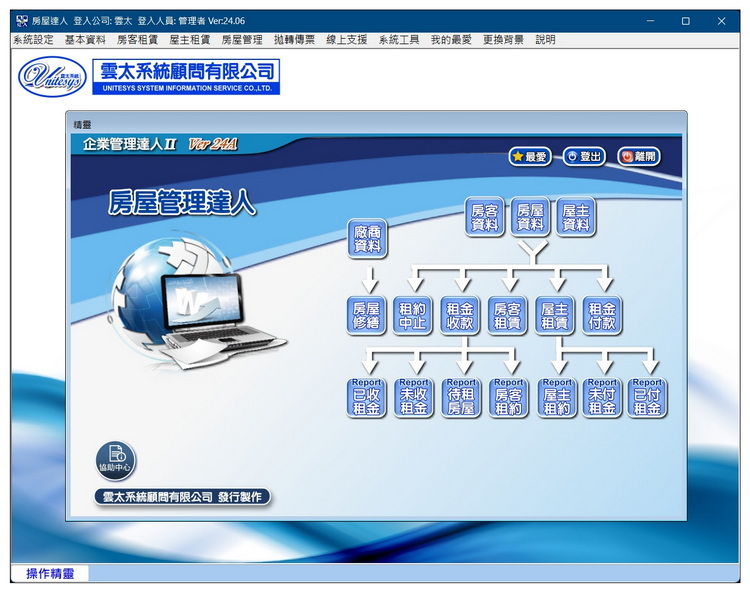
Task: Open the 房客資料 tenant data module
Action: 484,217
